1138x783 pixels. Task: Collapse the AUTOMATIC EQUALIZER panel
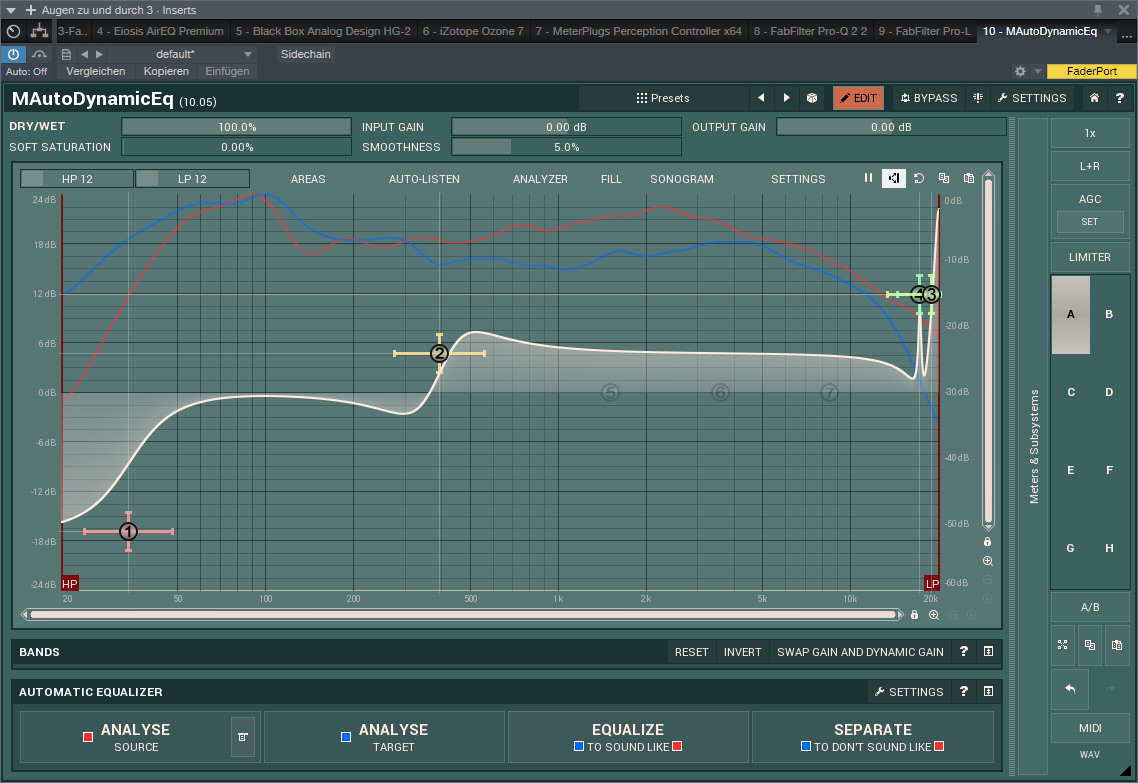[988, 692]
